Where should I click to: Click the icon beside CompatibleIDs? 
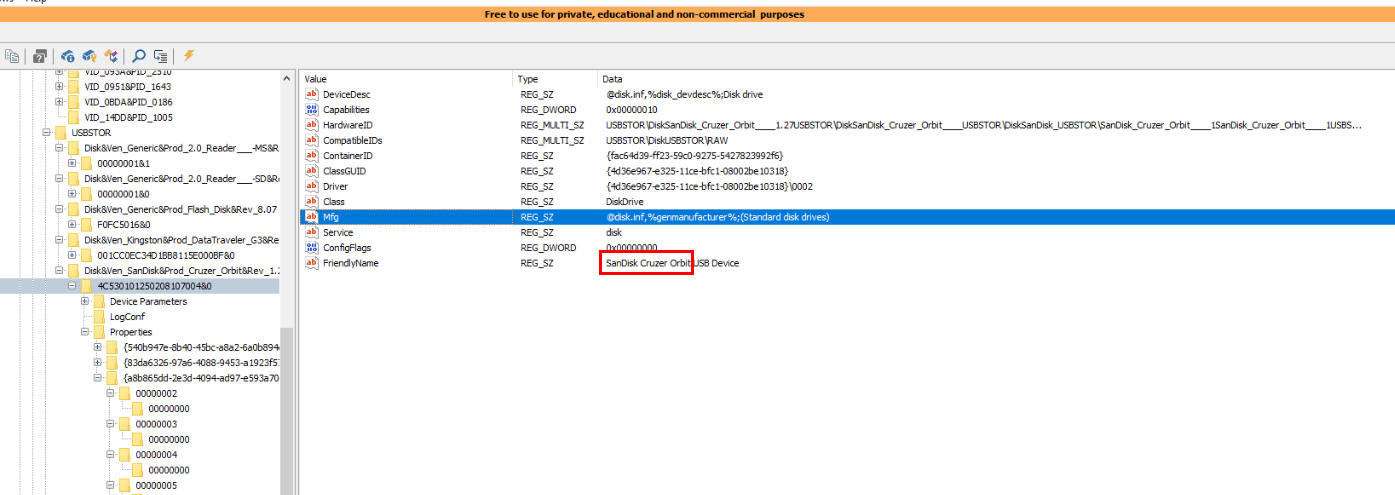tap(311, 141)
